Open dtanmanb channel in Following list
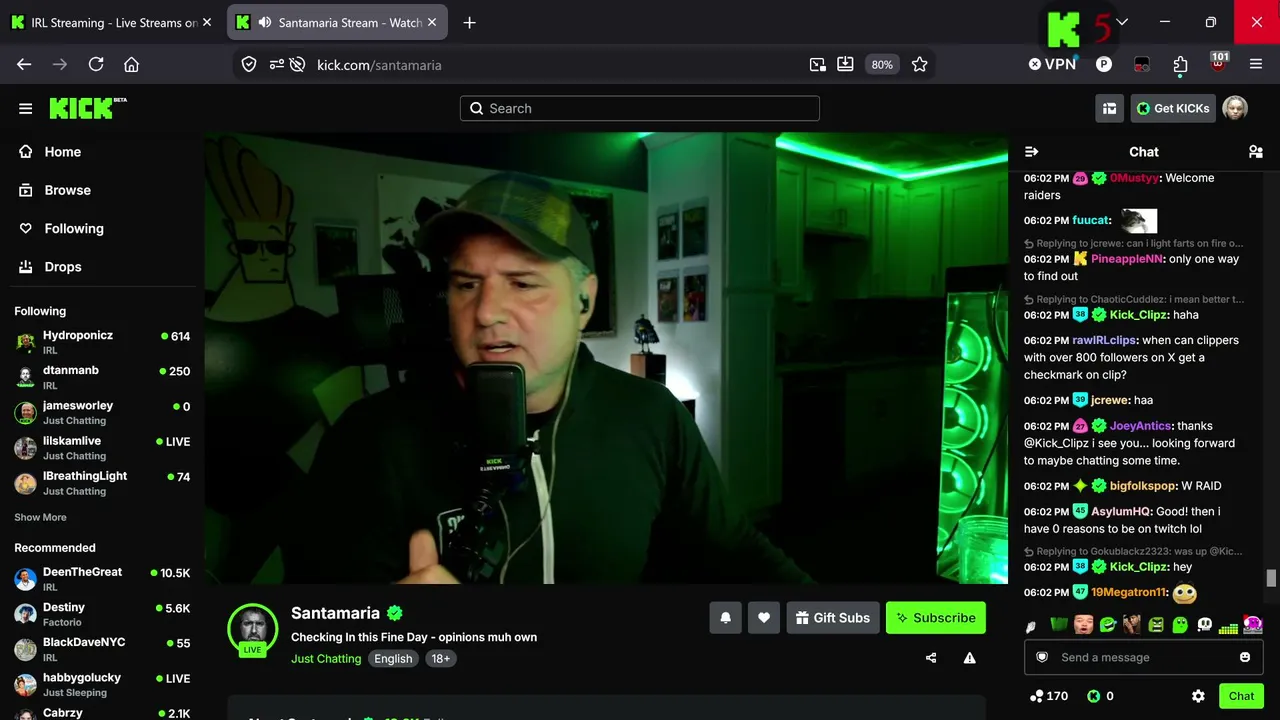 102,377
